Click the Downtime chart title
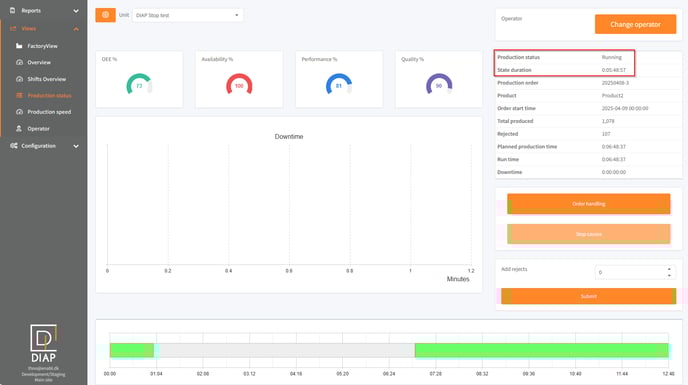The height and width of the screenshot is (385, 688). 289,137
